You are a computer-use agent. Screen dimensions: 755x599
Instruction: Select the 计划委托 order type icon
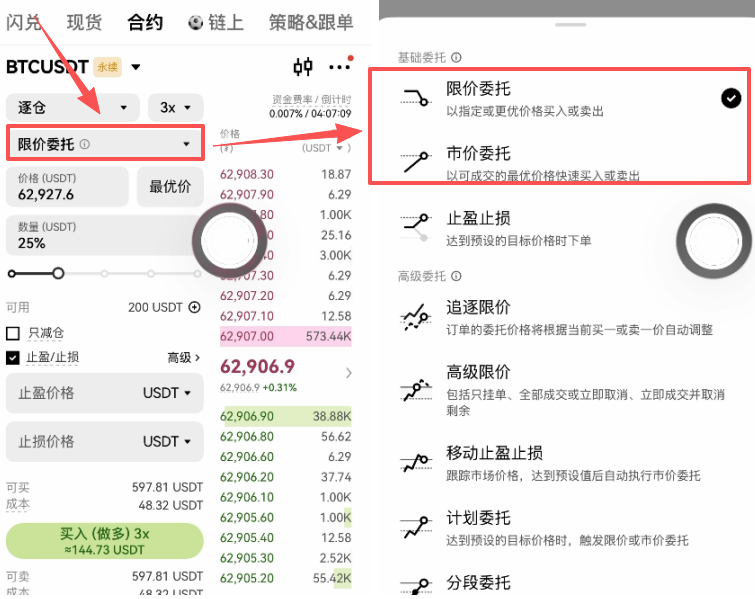click(x=416, y=527)
